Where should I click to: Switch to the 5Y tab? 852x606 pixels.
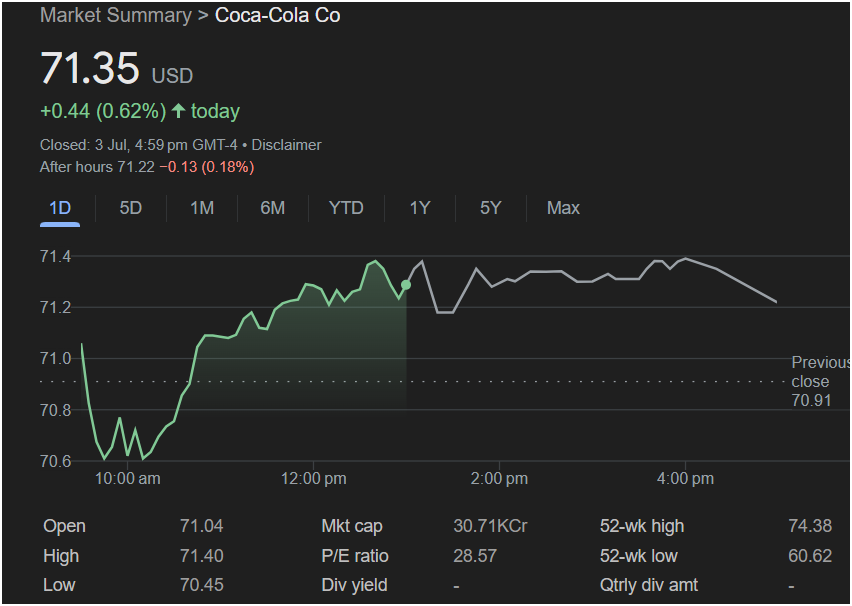click(490, 208)
